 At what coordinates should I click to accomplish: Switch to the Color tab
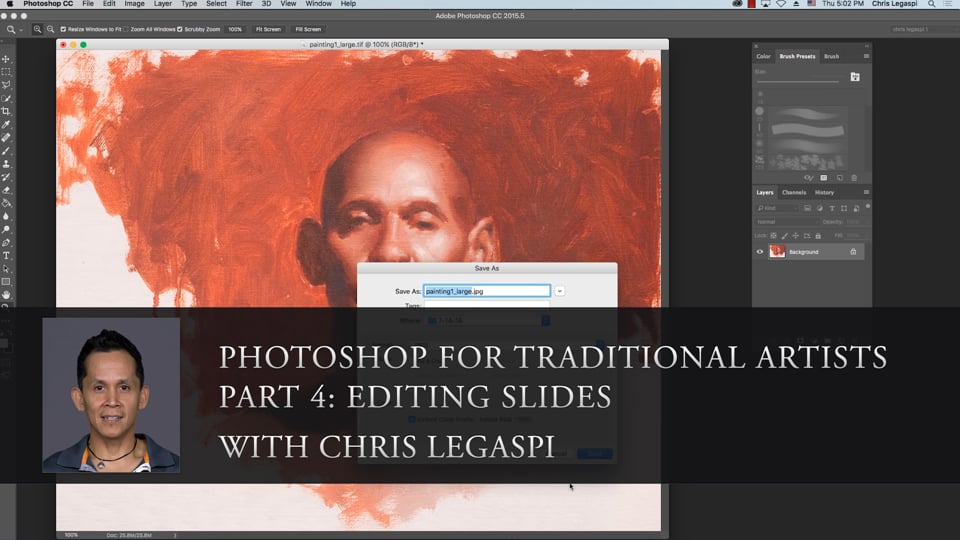click(763, 56)
